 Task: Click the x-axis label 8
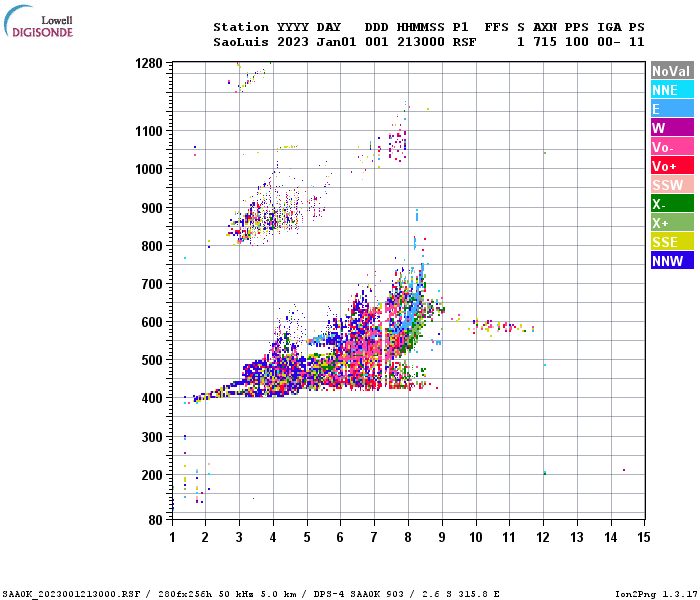tap(408, 537)
